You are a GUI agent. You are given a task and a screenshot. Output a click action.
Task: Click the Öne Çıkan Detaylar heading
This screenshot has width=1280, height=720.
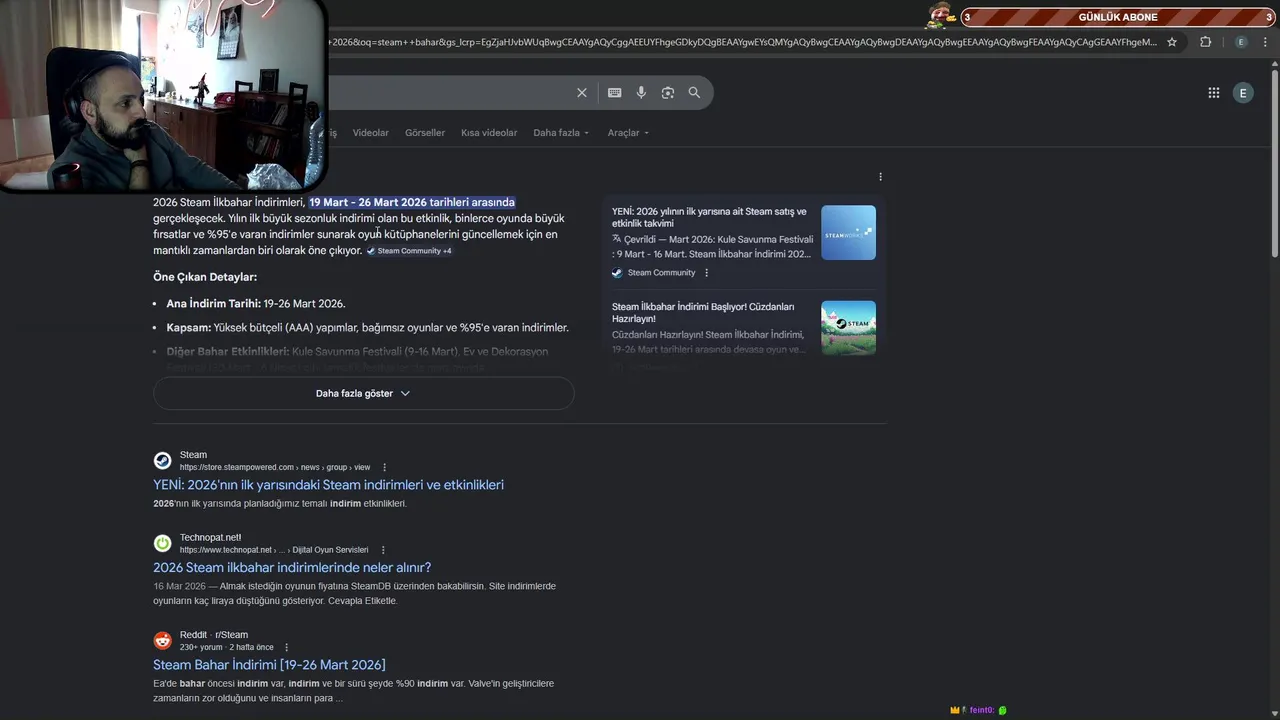(x=205, y=277)
